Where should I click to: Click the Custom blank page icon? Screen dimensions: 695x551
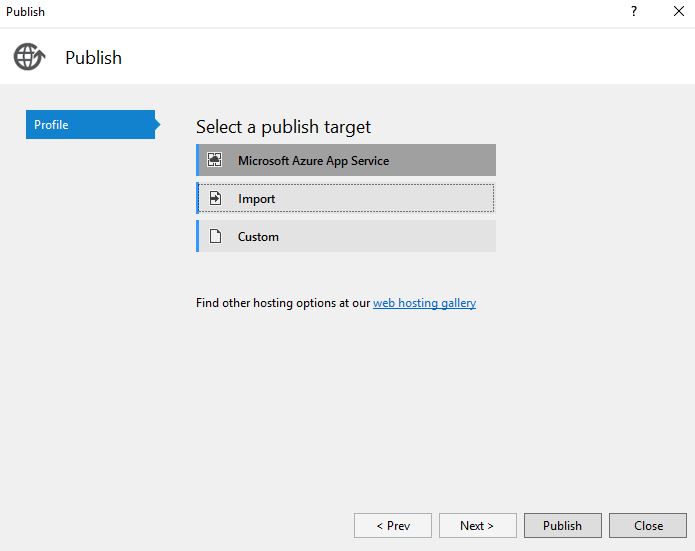click(215, 236)
